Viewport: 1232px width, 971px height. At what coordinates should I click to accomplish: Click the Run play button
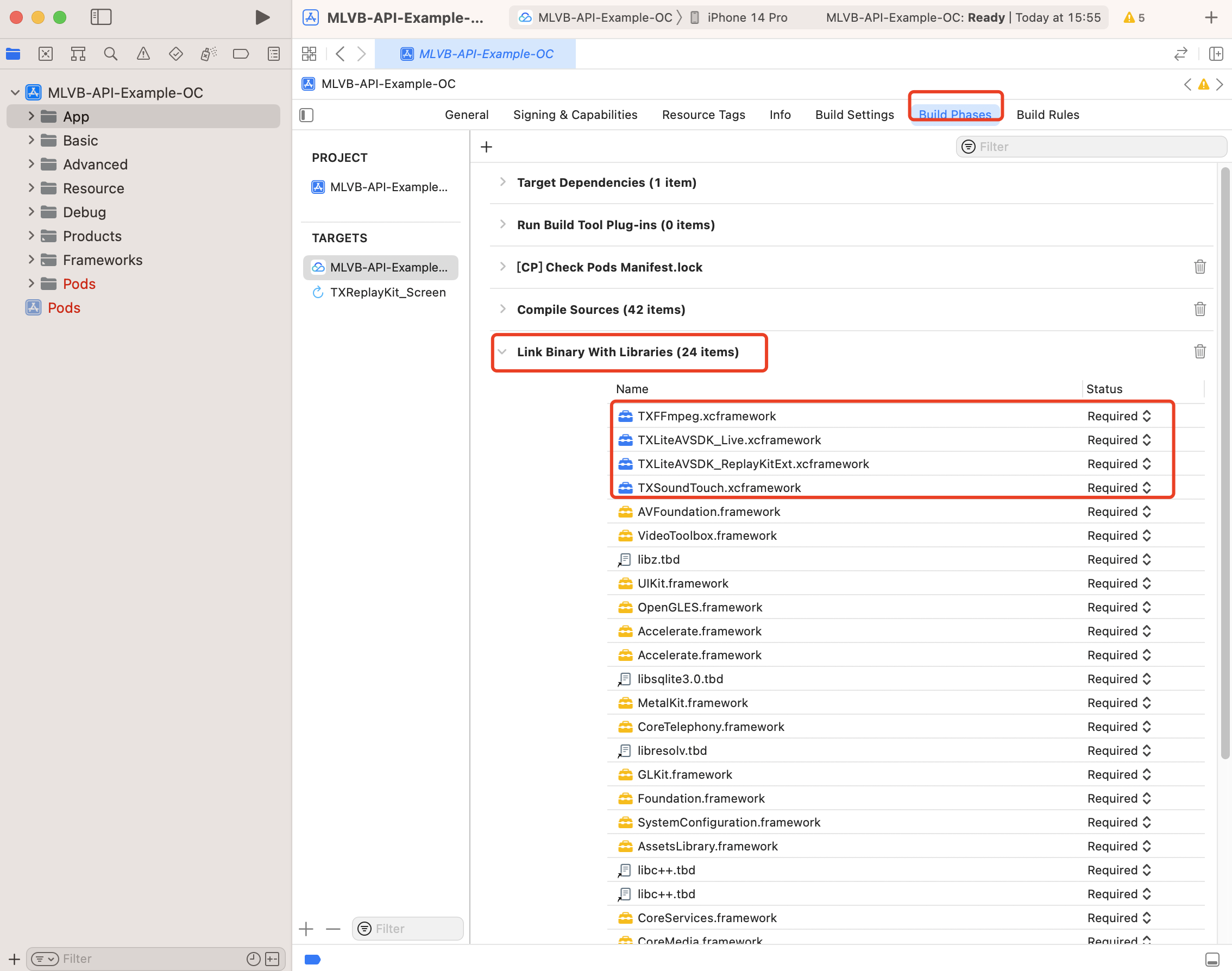(262, 17)
